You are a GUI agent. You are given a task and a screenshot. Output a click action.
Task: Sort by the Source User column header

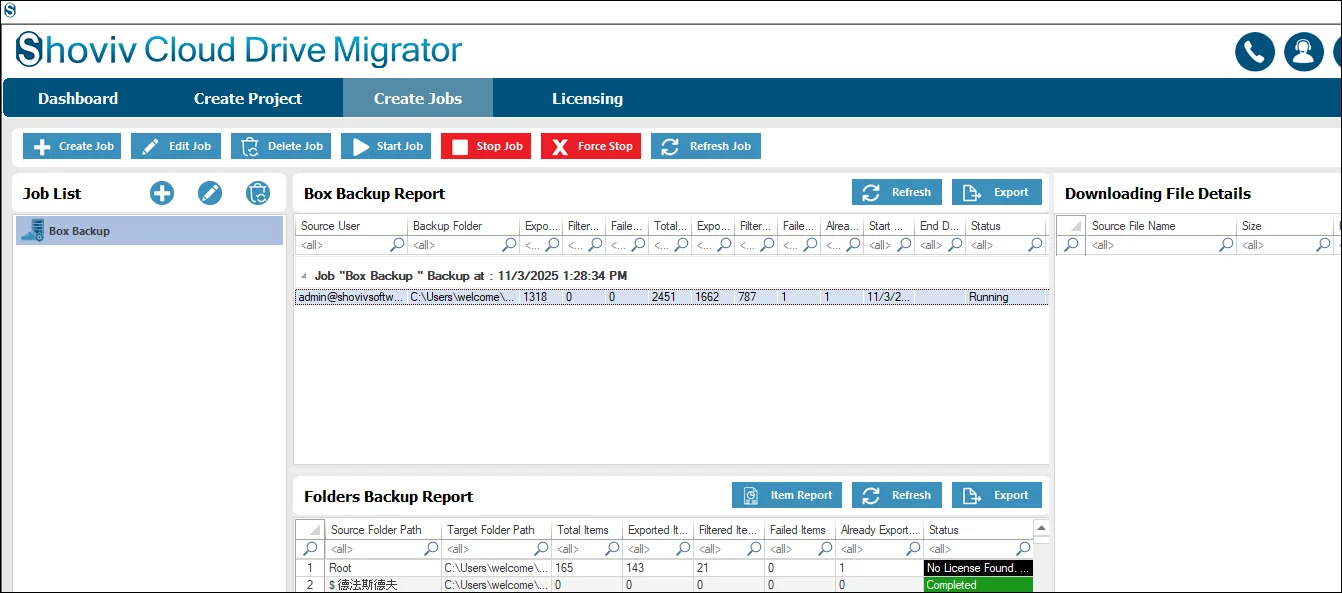point(352,226)
